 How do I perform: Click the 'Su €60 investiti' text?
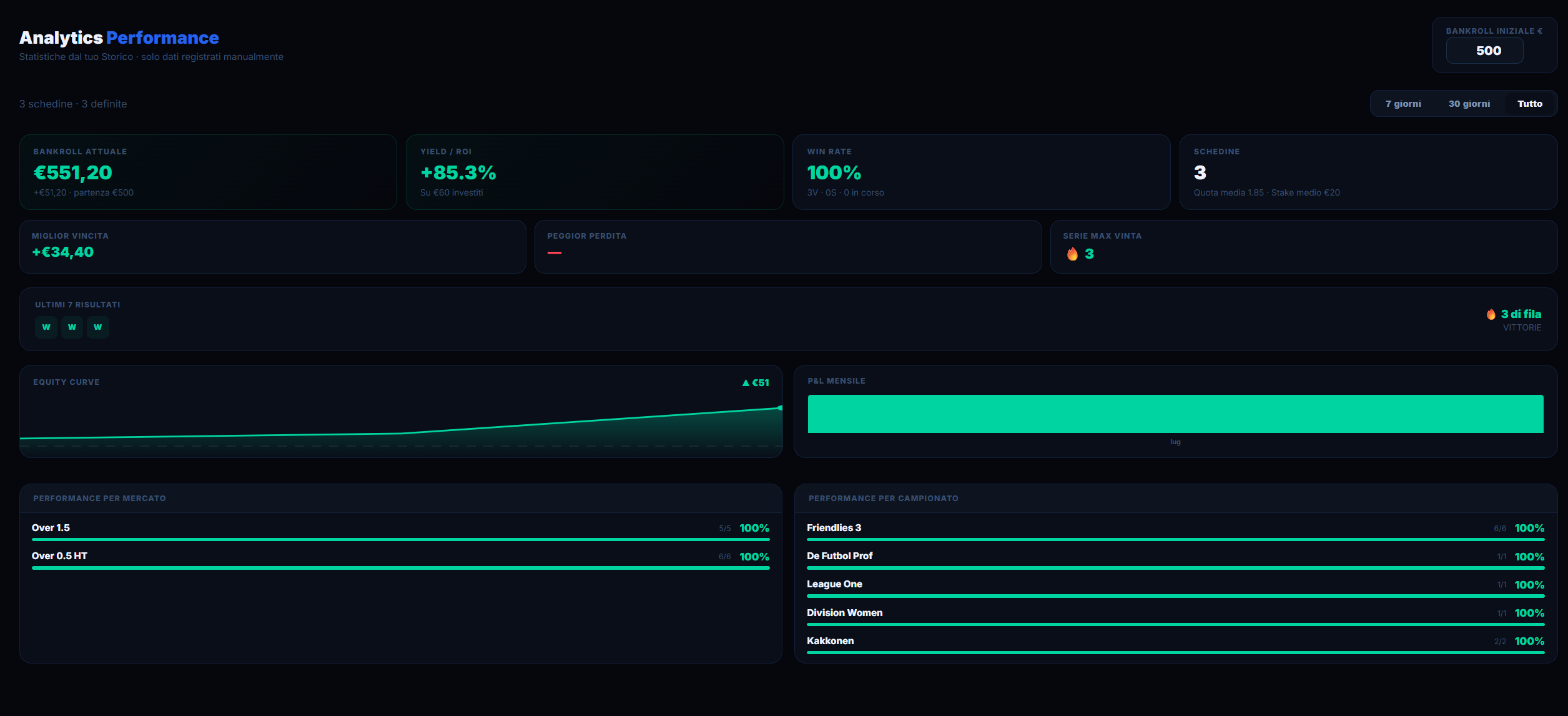click(451, 192)
